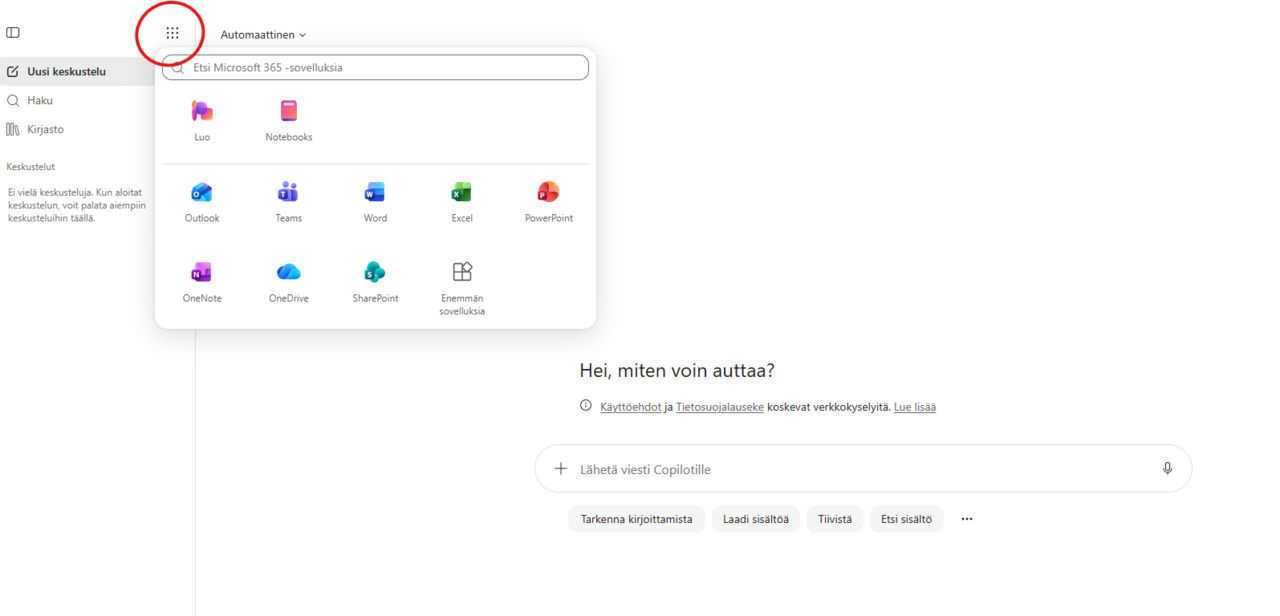Click the microphone icon in message box

pos(1167,469)
